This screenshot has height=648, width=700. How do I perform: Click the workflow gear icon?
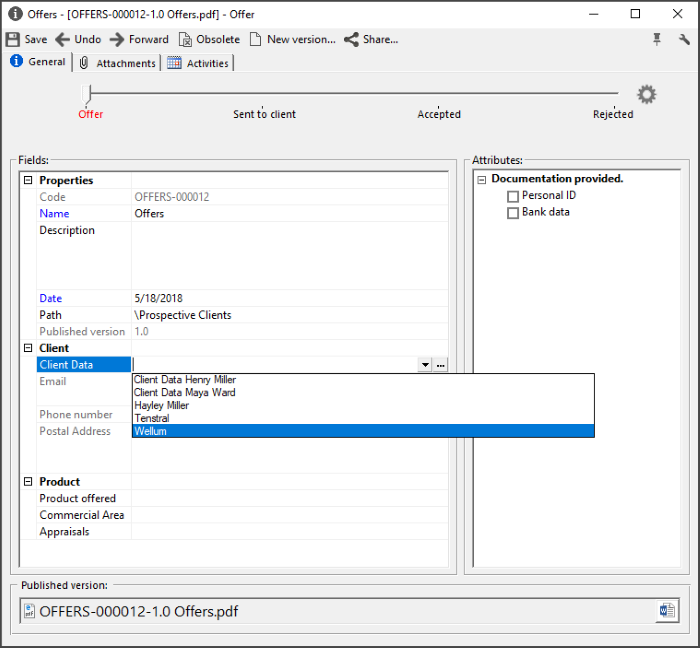(647, 94)
